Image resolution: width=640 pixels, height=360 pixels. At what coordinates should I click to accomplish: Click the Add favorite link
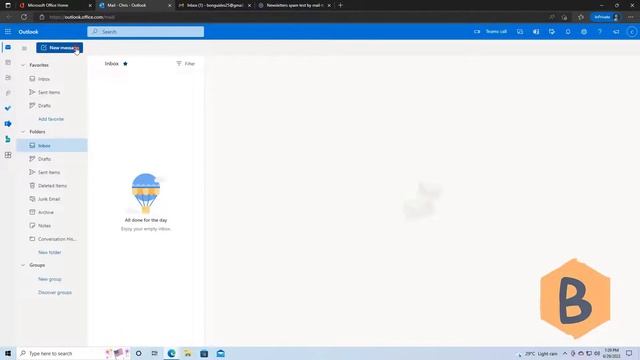click(x=51, y=119)
